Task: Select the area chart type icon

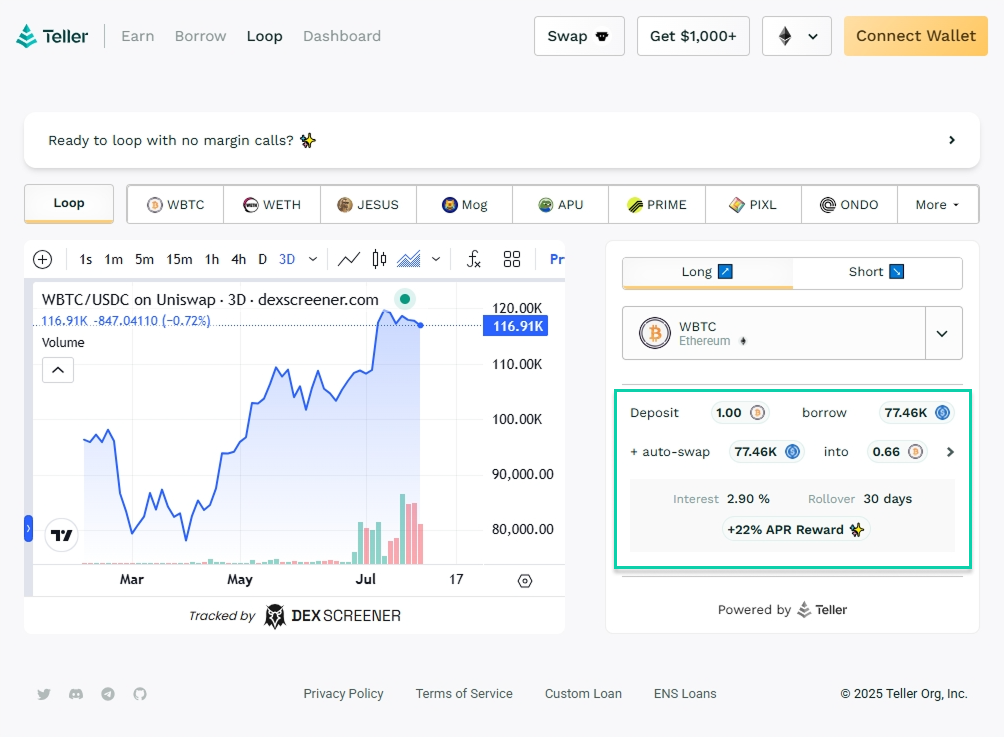Action: (x=409, y=259)
